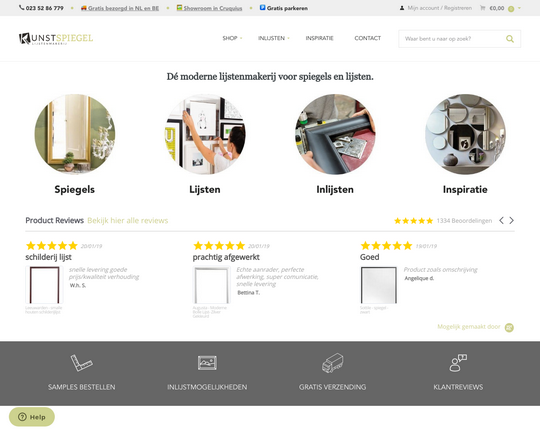Open the Inspiratie menu item
The height and width of the screenshot is (432, 540).
[x=319, y=38]
